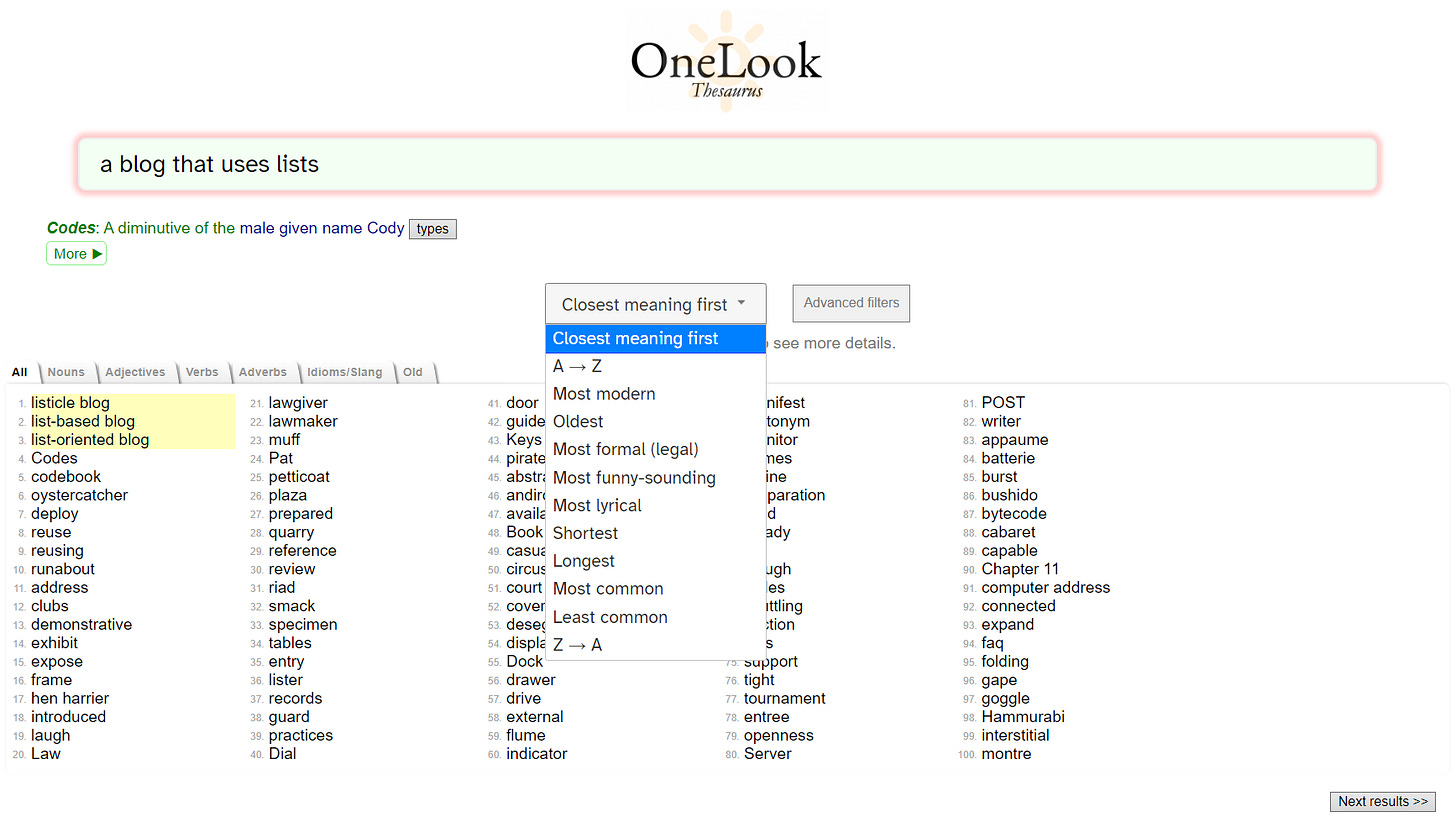Viewport: 1456px width, 822px height.
Task: Open result 'door'
Action: tap(522, 403)
